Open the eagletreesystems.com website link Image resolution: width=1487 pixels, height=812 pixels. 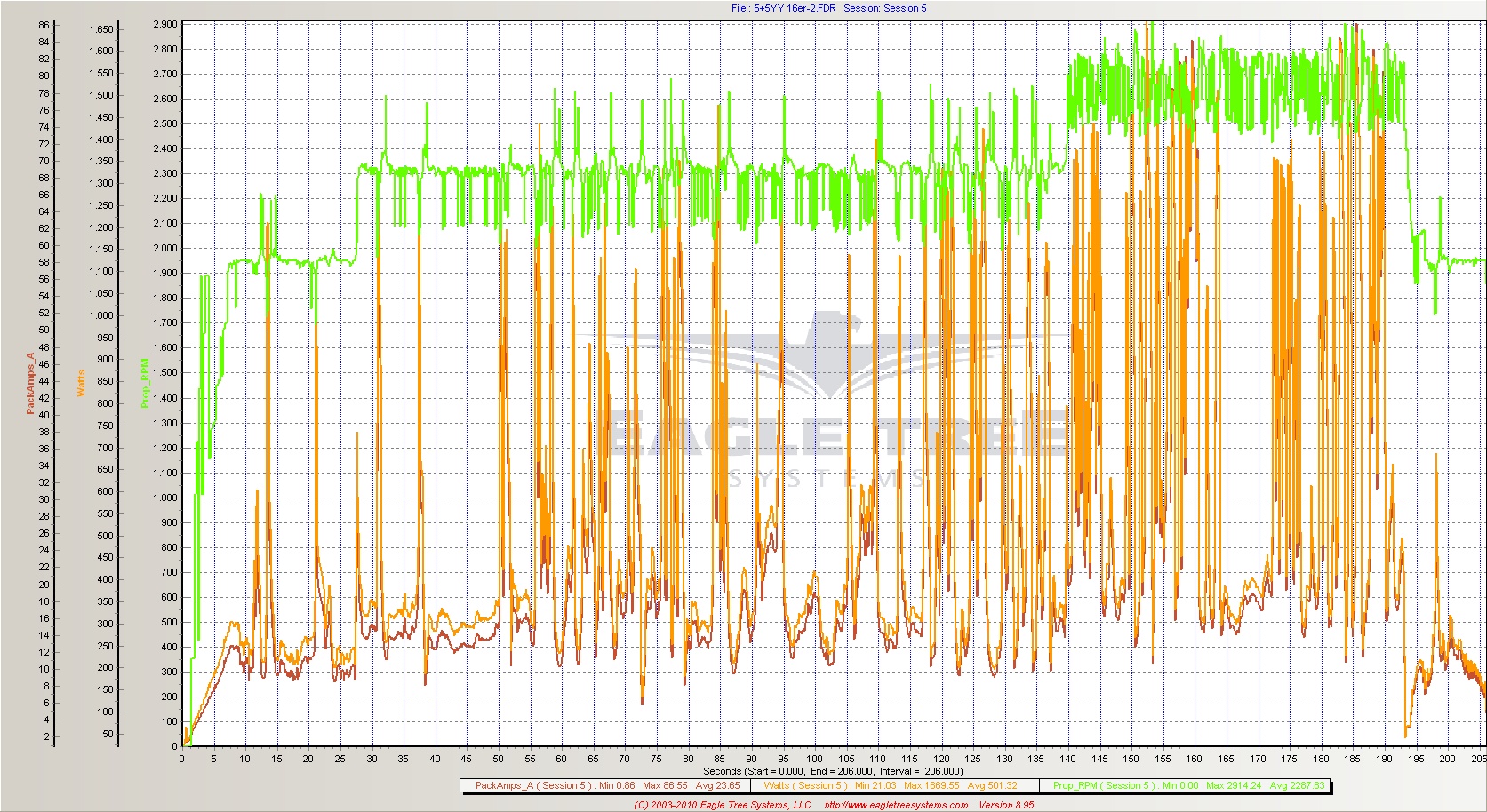[896, 805]
